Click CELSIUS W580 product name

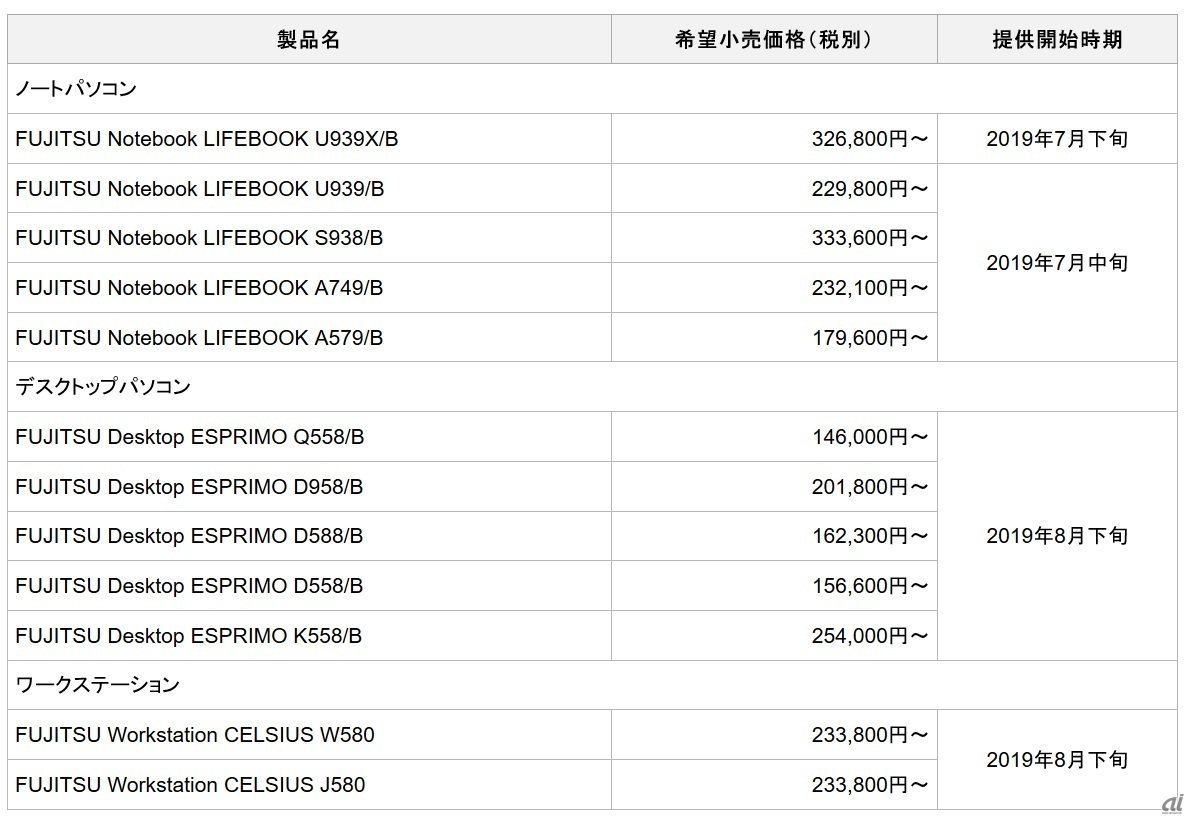pos(195,735)
